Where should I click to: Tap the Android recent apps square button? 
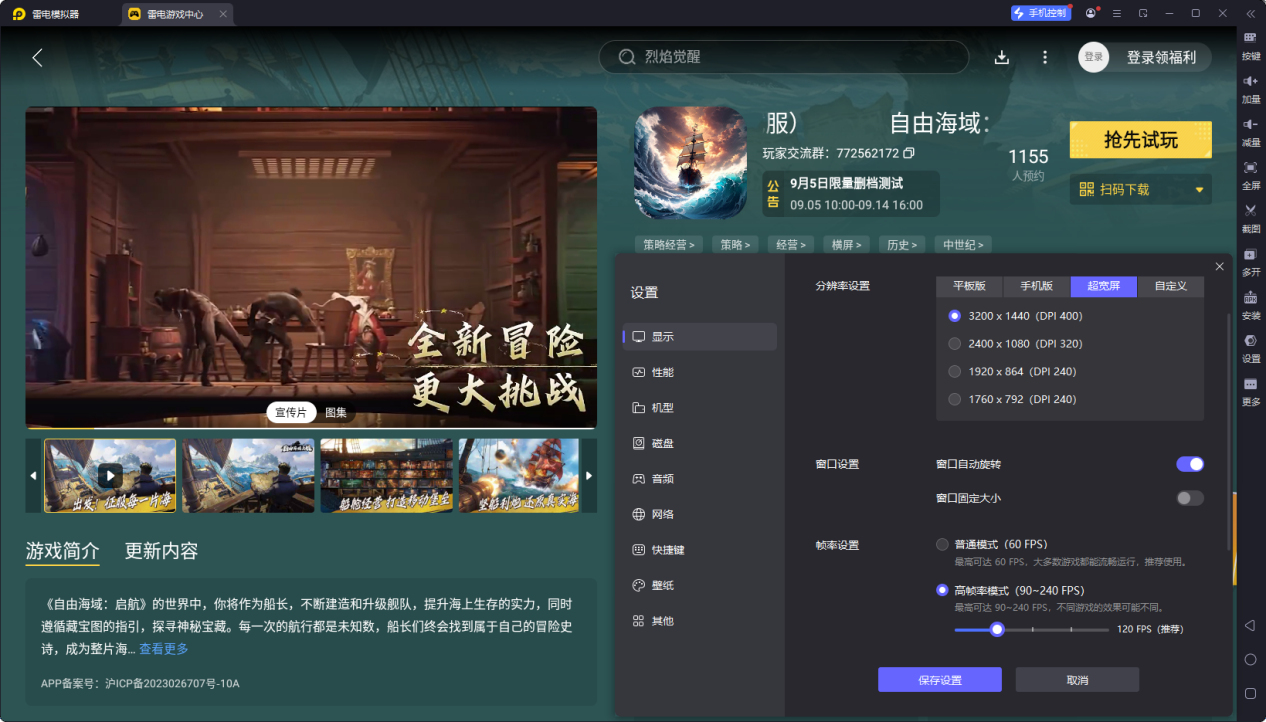[1250, 693]
